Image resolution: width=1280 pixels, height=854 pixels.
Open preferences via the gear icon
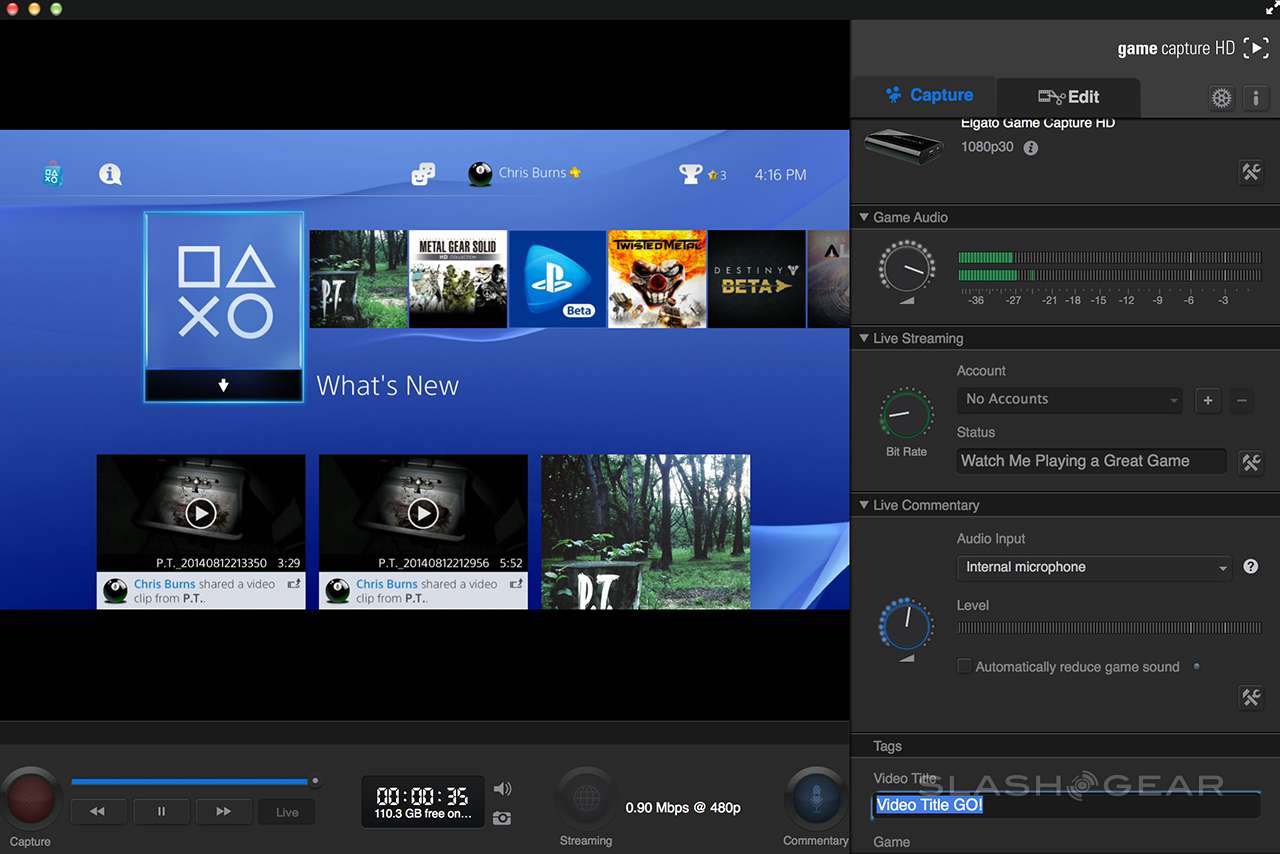(1221, 98)
